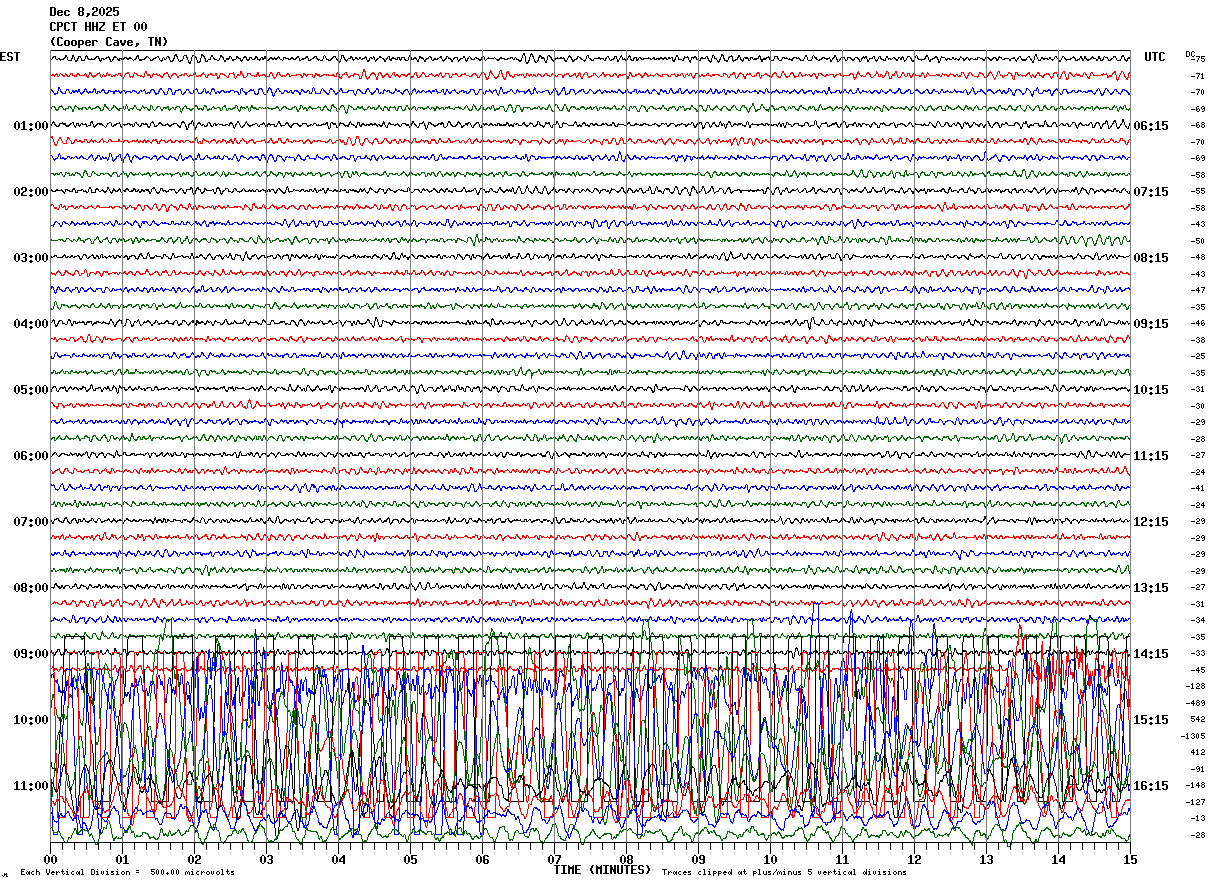Click the 10:00 EST time label
The width and height of the screenshot is (1210, 886).
coord(31,720)
